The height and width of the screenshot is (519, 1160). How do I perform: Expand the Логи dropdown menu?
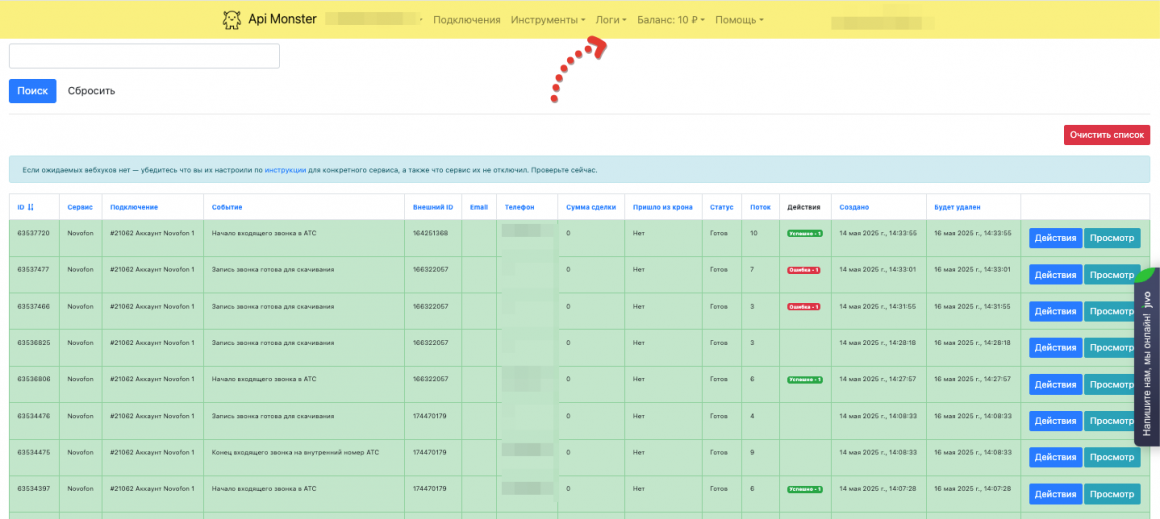(611, 20)
